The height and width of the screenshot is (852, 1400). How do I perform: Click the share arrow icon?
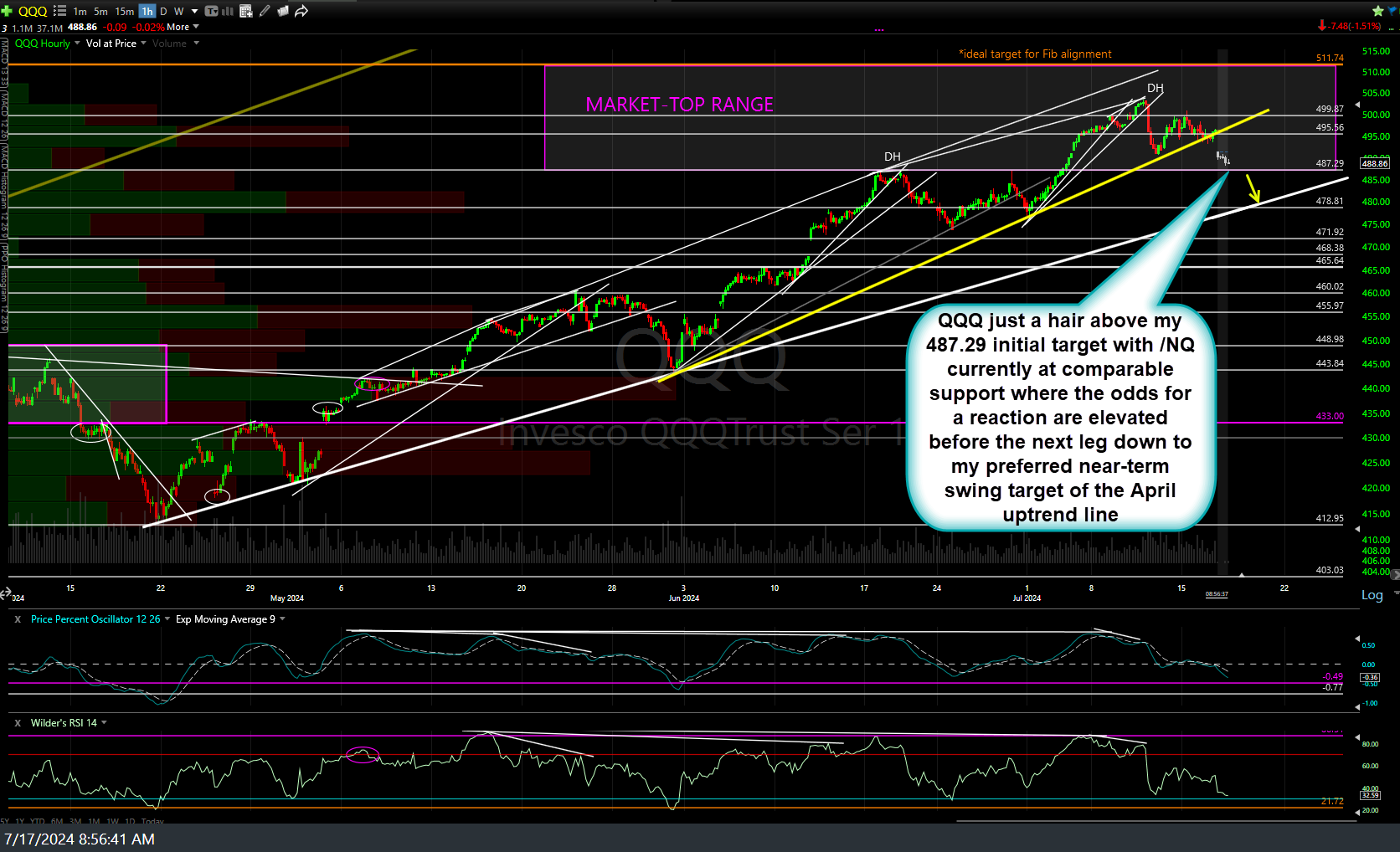(301, 11)
